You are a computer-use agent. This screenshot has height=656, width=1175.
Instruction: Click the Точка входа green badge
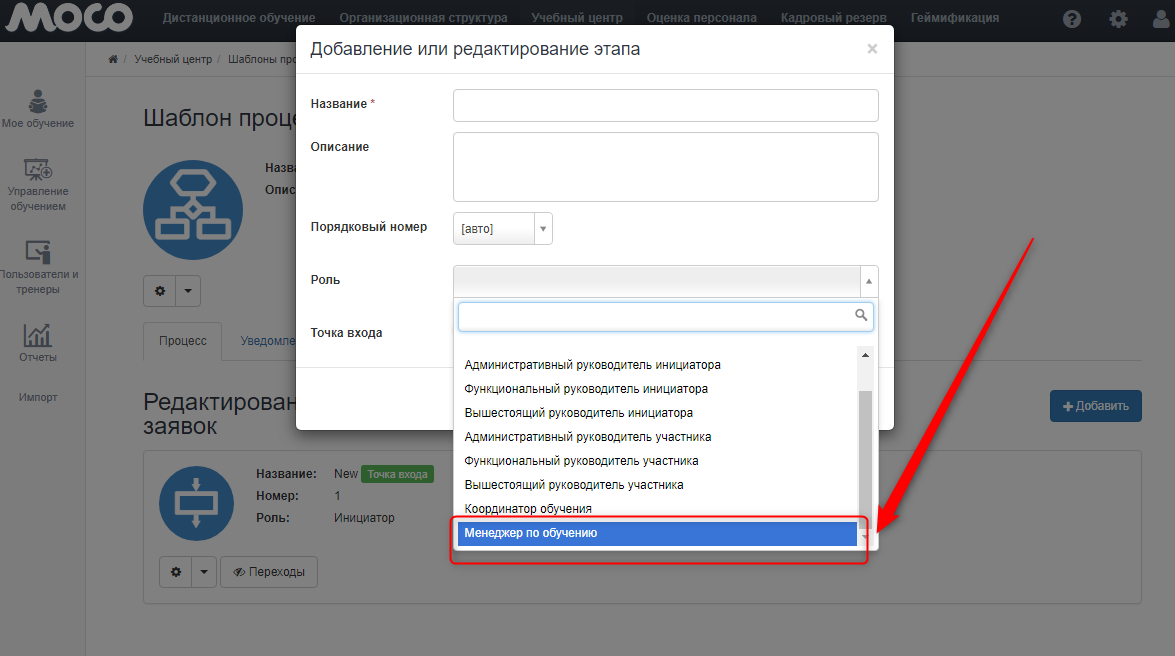click(x=397, y=475)
